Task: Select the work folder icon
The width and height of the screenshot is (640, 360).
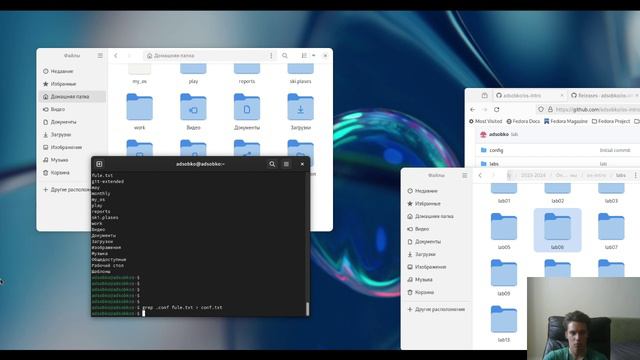Action: click(x=140, y=107)
